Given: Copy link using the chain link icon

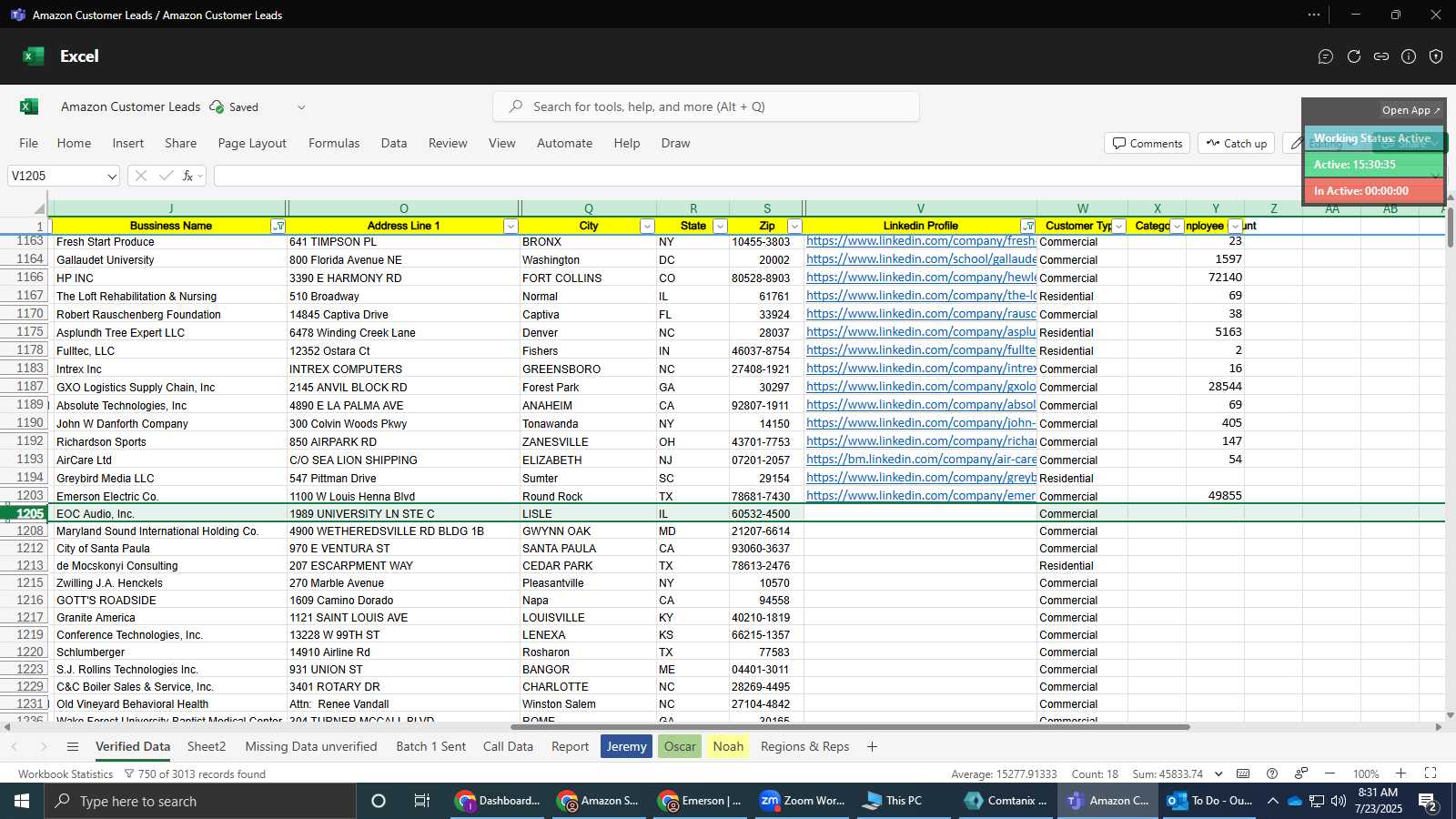Looking at the screenshot, I should pos(1381,56).
